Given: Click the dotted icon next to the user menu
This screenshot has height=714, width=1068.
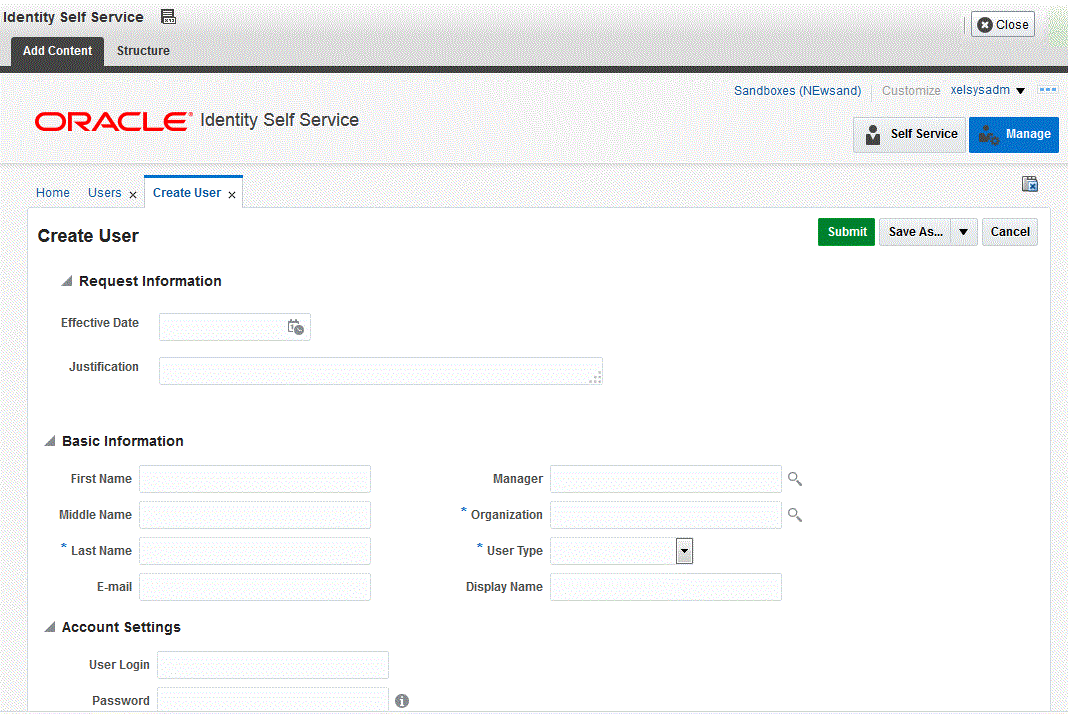Looking at the screenshot, I should 1048,90.
